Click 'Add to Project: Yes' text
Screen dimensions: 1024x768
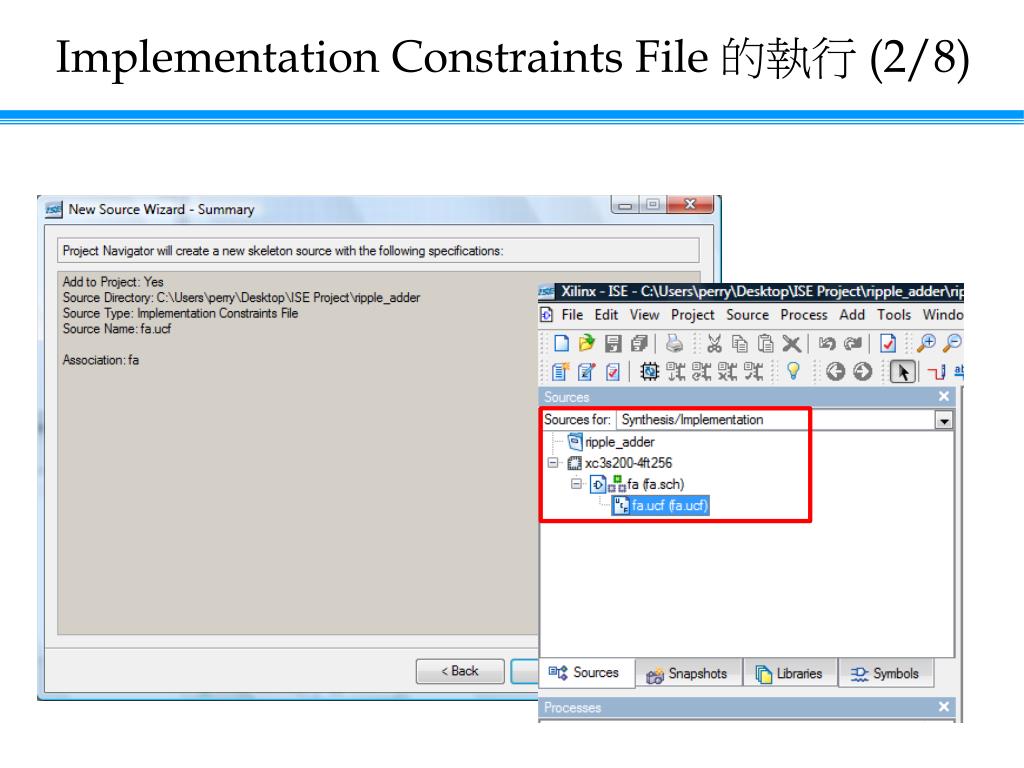point(113,282)
